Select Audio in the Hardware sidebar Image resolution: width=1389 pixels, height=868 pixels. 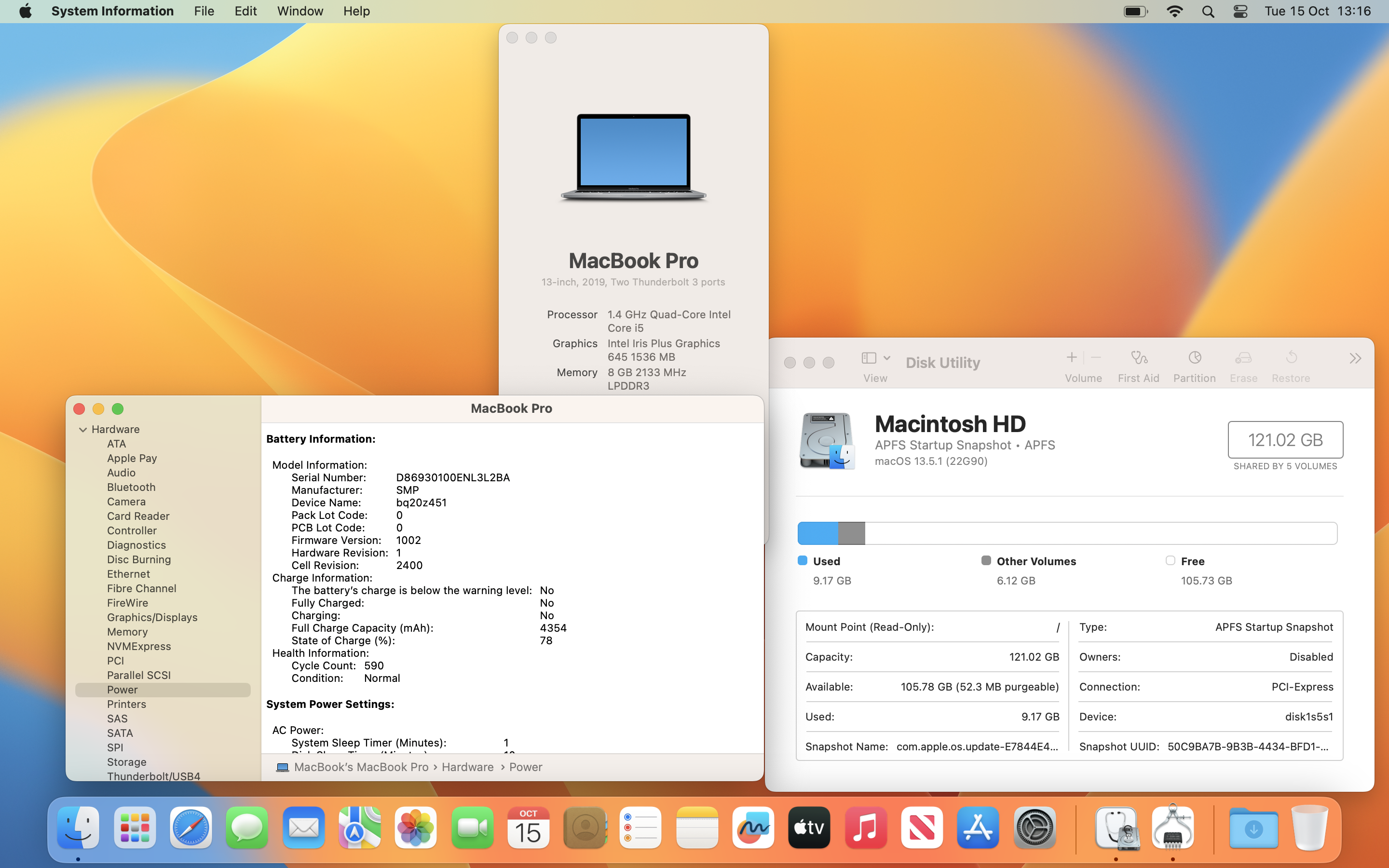coord(121,473)
